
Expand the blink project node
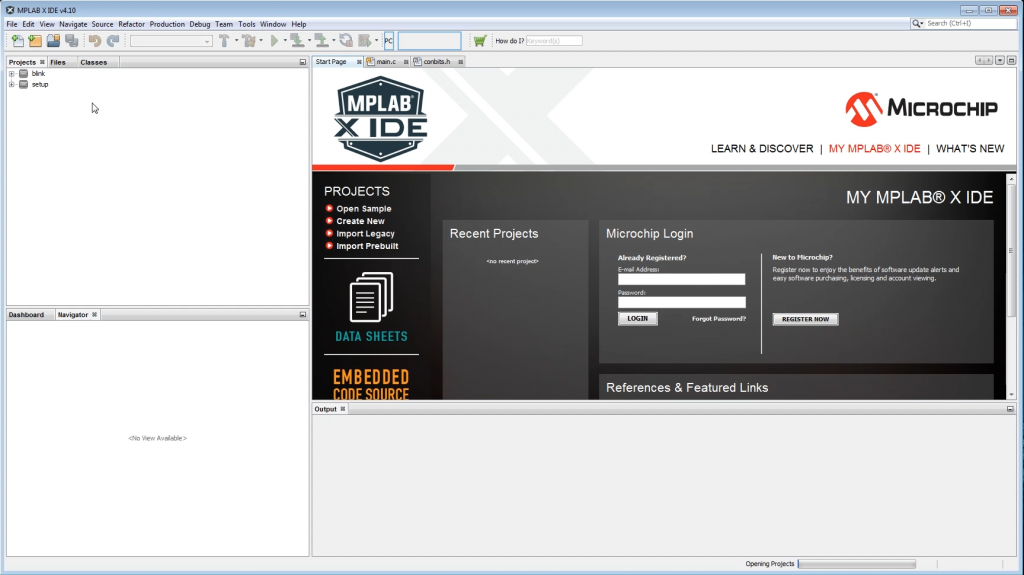click(x=11, y=74)
